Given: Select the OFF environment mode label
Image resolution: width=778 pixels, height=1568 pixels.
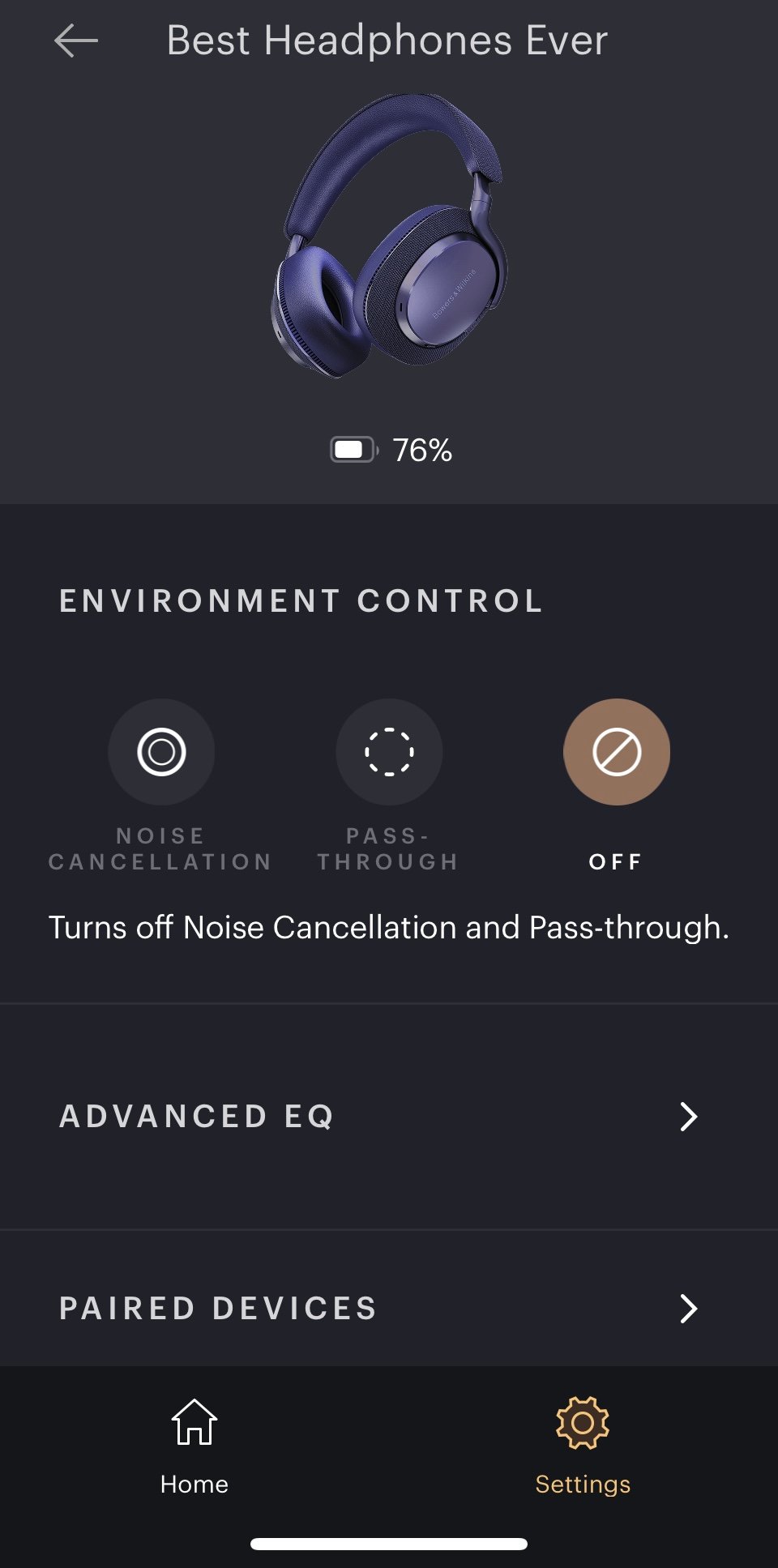Looking at the screenshot, I should coord(616,861).
